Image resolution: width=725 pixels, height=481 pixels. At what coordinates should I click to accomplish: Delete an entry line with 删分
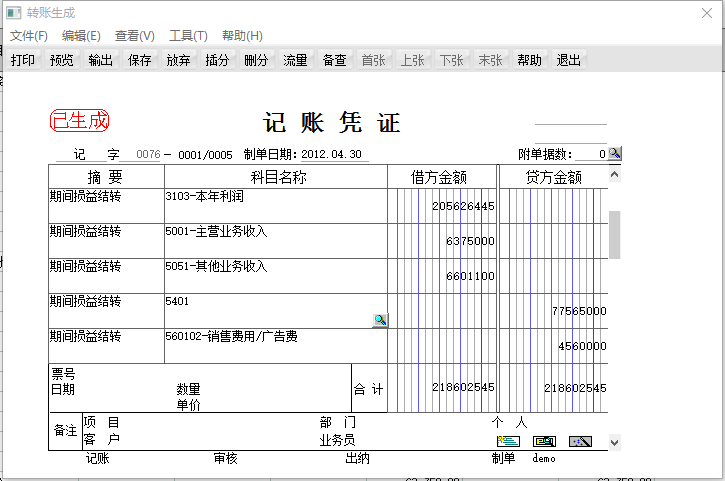point(256,60)
